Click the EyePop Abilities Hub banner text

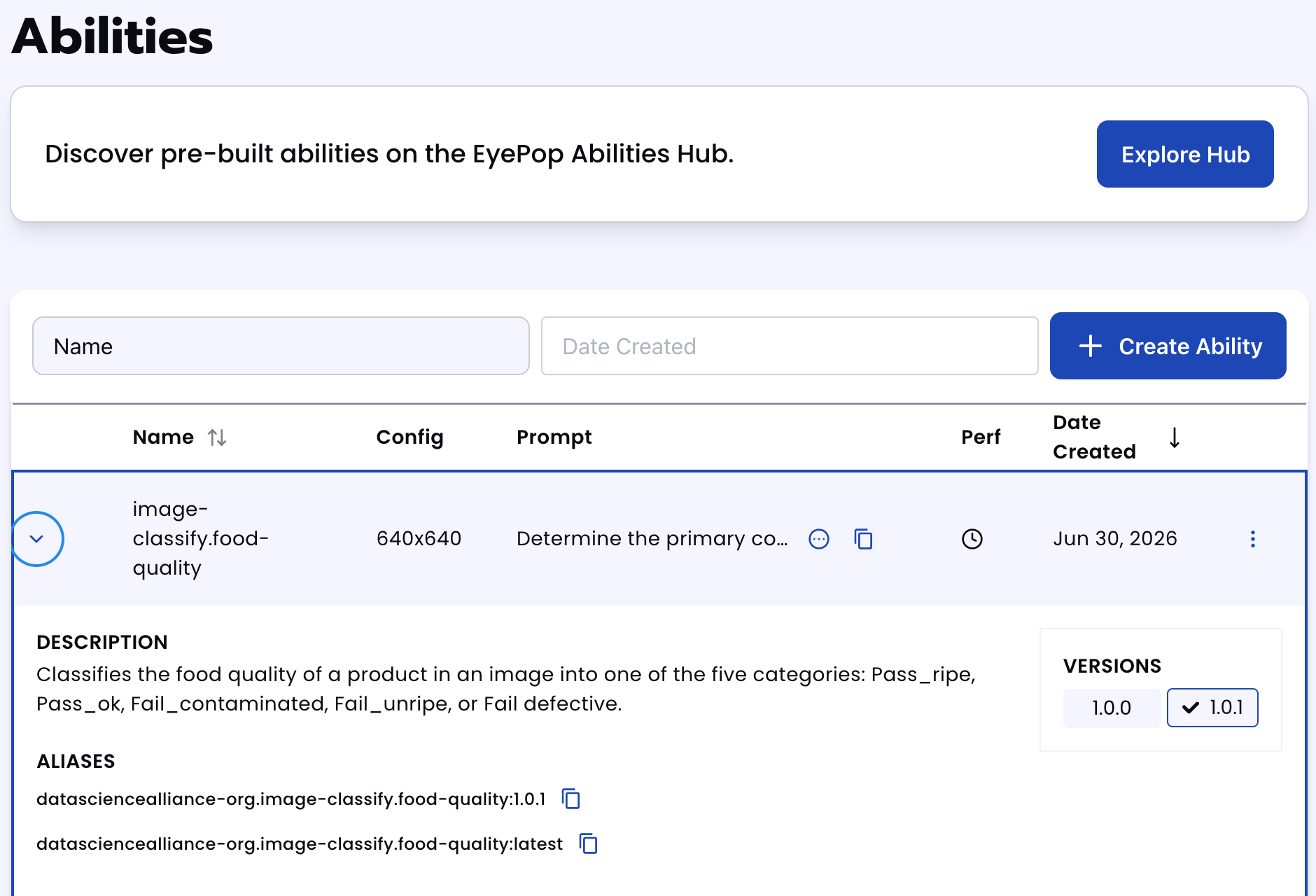coord(389,154)
